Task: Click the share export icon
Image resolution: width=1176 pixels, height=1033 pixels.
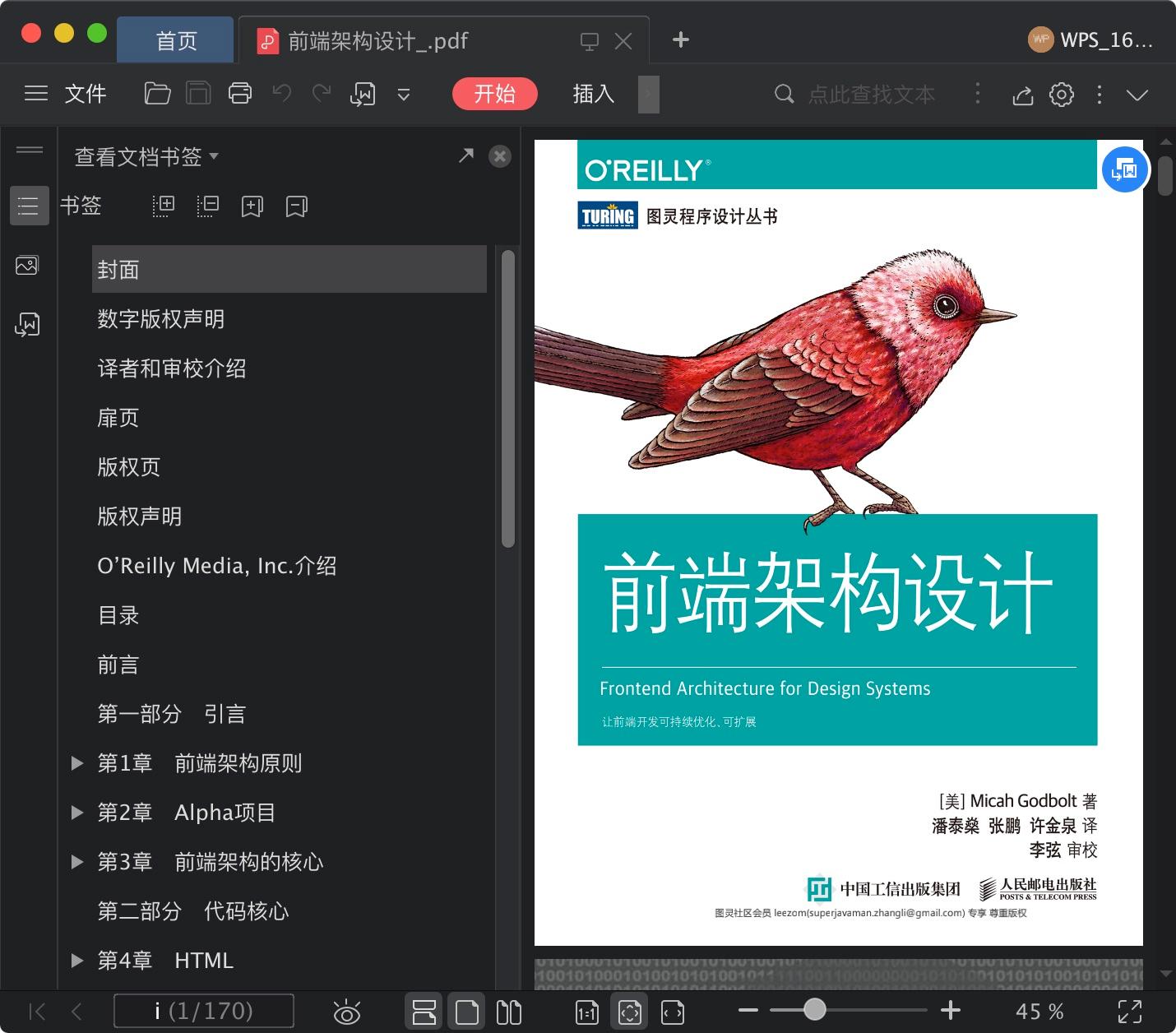Action: [1023, 95]
